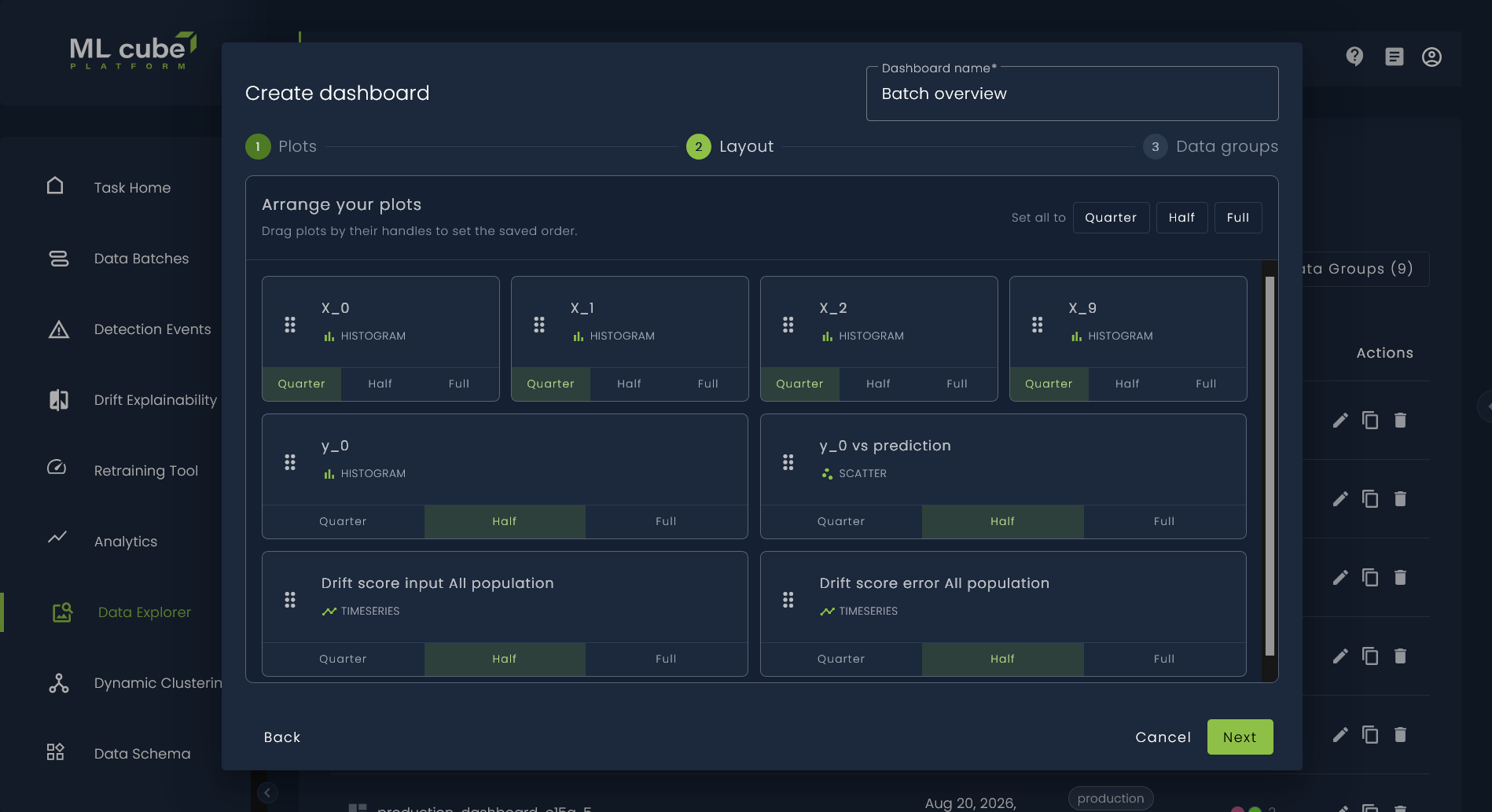The image size is (1492, 812).
Task: Grab the drag handle of X_2 plot
Action: point(788,325)
